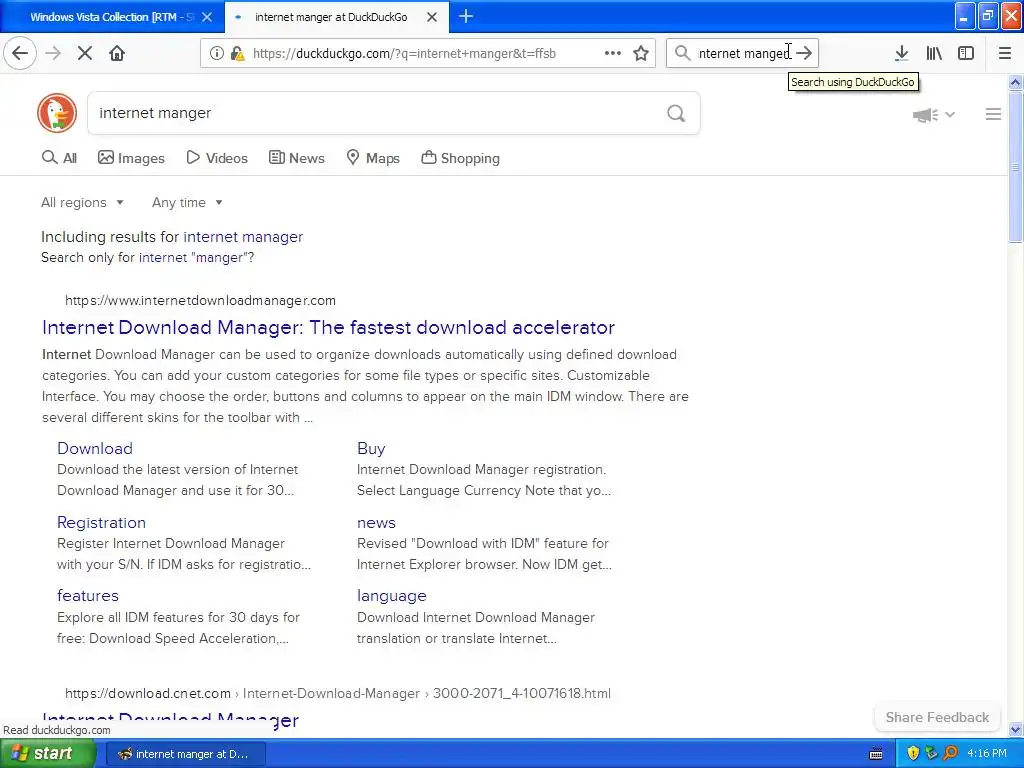1024x768 pixels.
Task: Click the DuckDuckGo search magnifier button
Action: [676, 114]
